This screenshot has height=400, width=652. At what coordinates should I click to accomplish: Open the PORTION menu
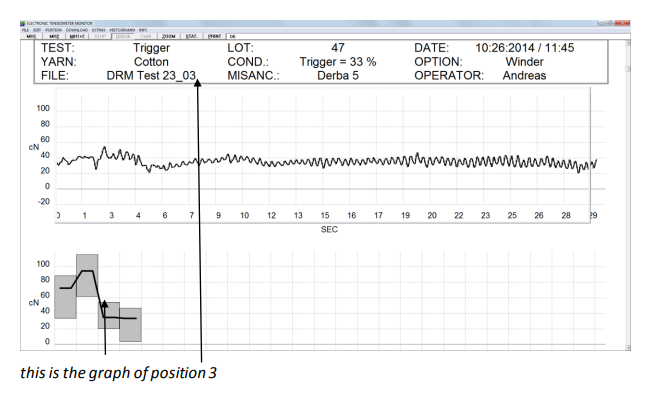point(39,28)
